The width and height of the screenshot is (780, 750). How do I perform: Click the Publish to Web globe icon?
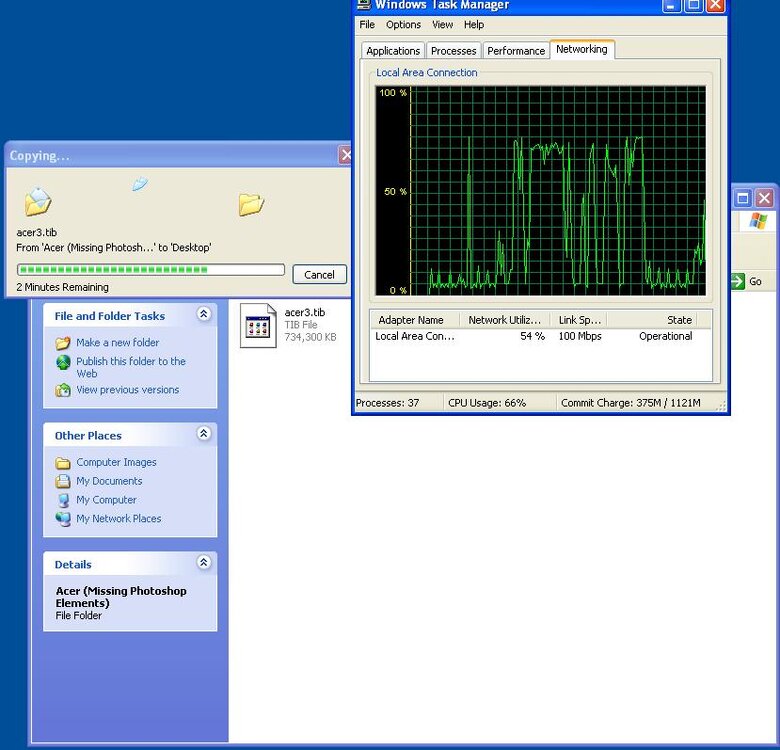point(63,363)
